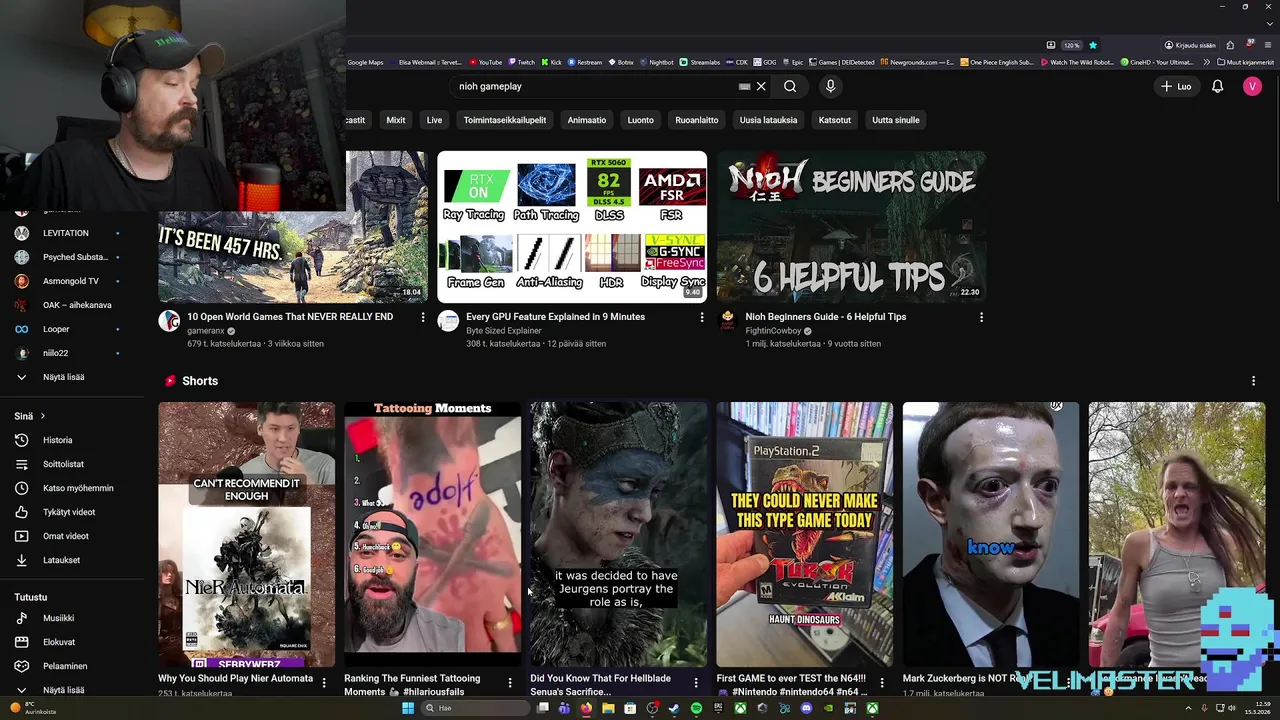Open options for 'First GAME to ever TEST the N64' short
Screen dimensions: 1280x720
pyautogui.click(x=881, y=683)
